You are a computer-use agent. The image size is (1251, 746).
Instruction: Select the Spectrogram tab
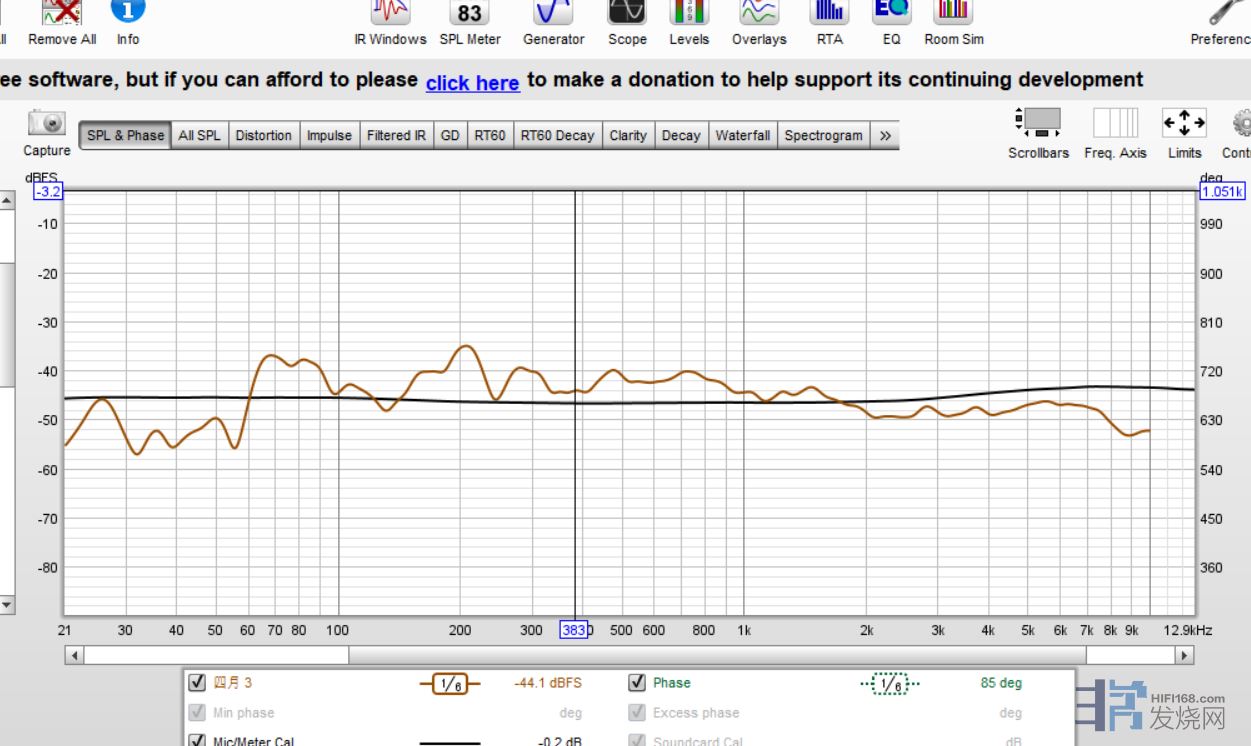(x=823, y=136)
